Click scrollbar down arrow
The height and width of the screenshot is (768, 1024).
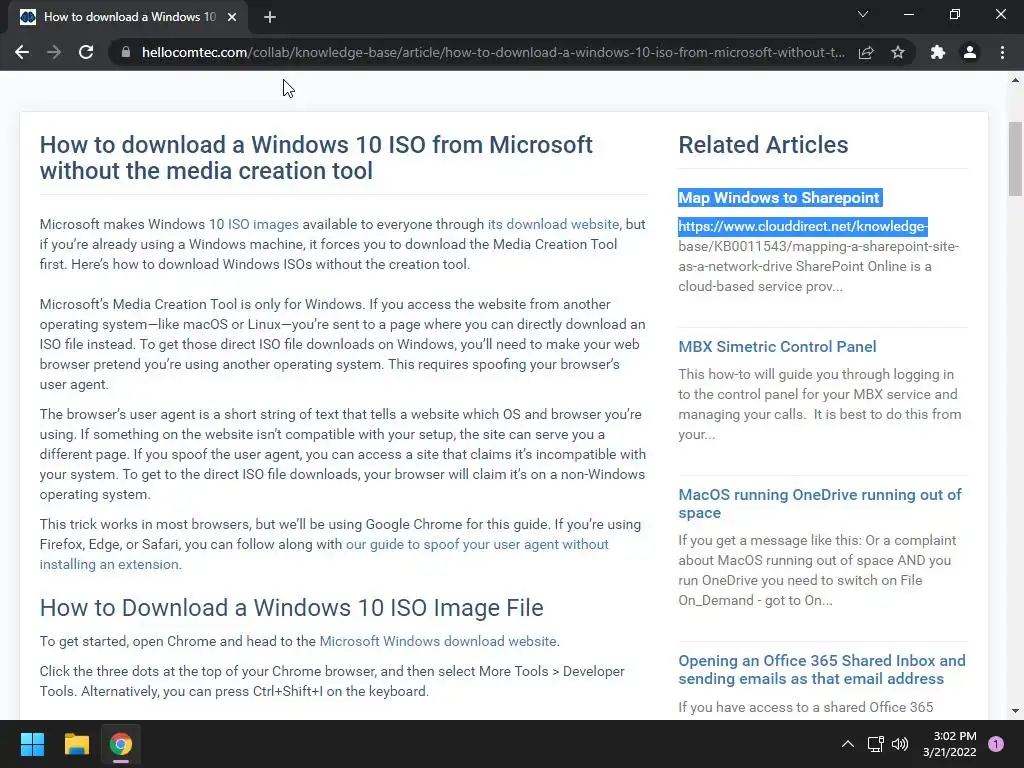point(1015,711)
